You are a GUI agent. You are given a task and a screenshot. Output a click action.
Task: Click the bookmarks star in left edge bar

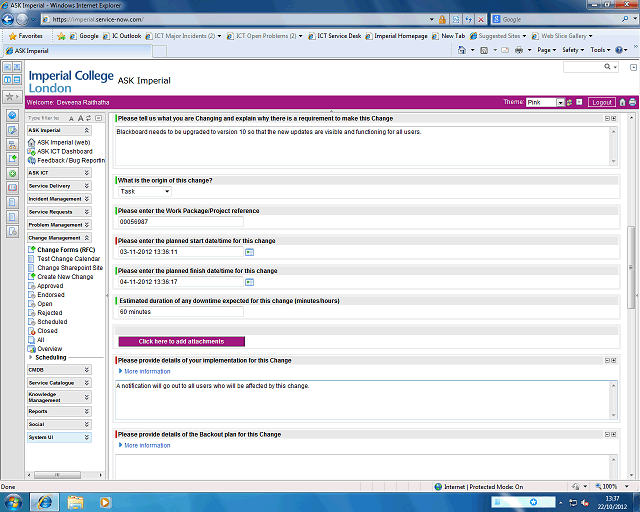pyautogui.click(x=12, y=97)
